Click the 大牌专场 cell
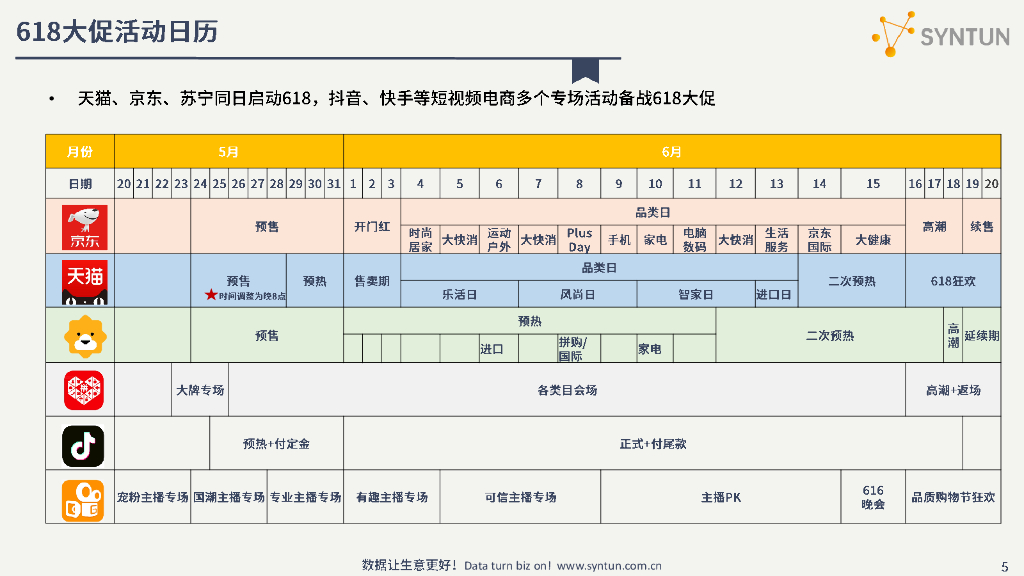This screenshot has width=1024, height=576. pyautogui.click(x=200, y=390)
